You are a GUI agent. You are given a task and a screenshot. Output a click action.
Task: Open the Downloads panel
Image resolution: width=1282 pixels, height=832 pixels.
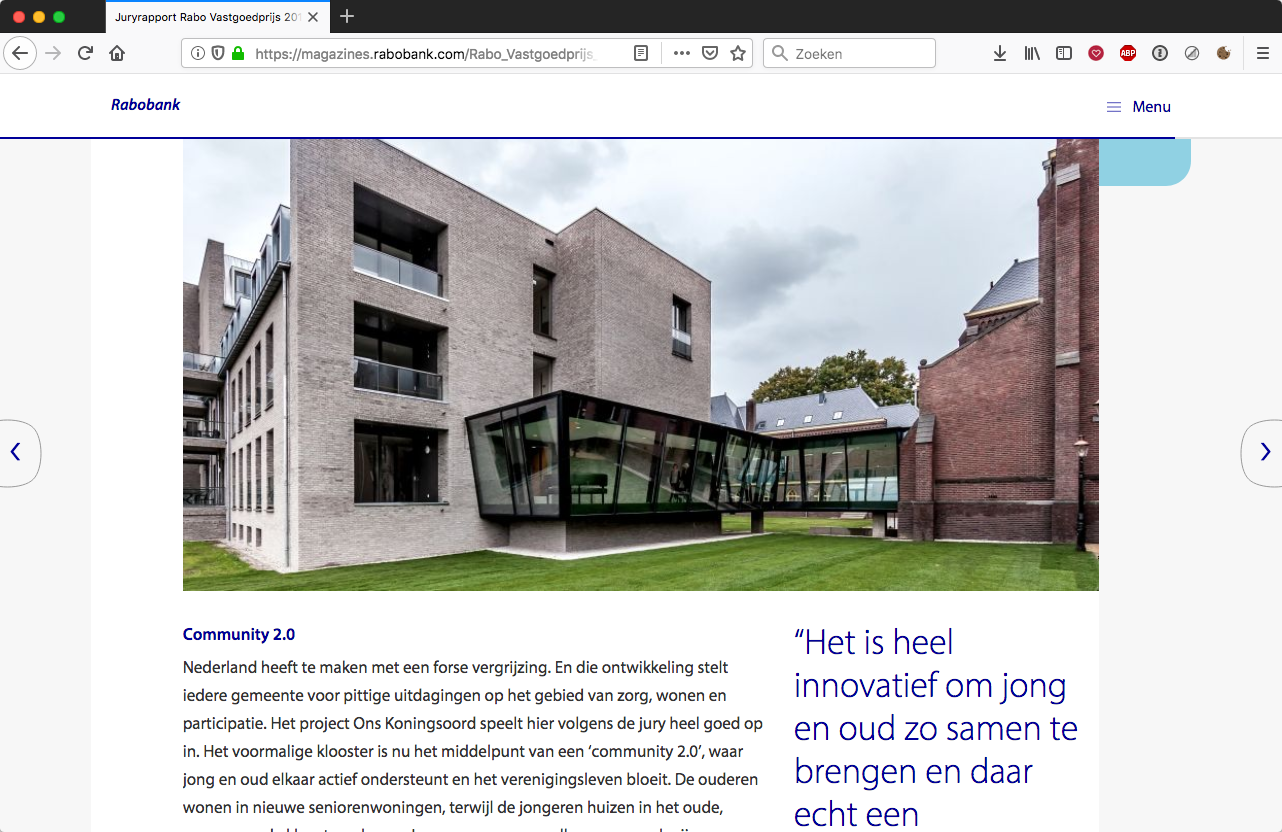(x=999, y=54)
